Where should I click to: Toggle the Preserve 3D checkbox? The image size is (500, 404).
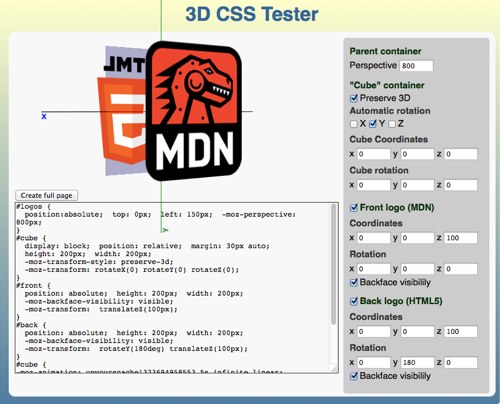point(354,98)
